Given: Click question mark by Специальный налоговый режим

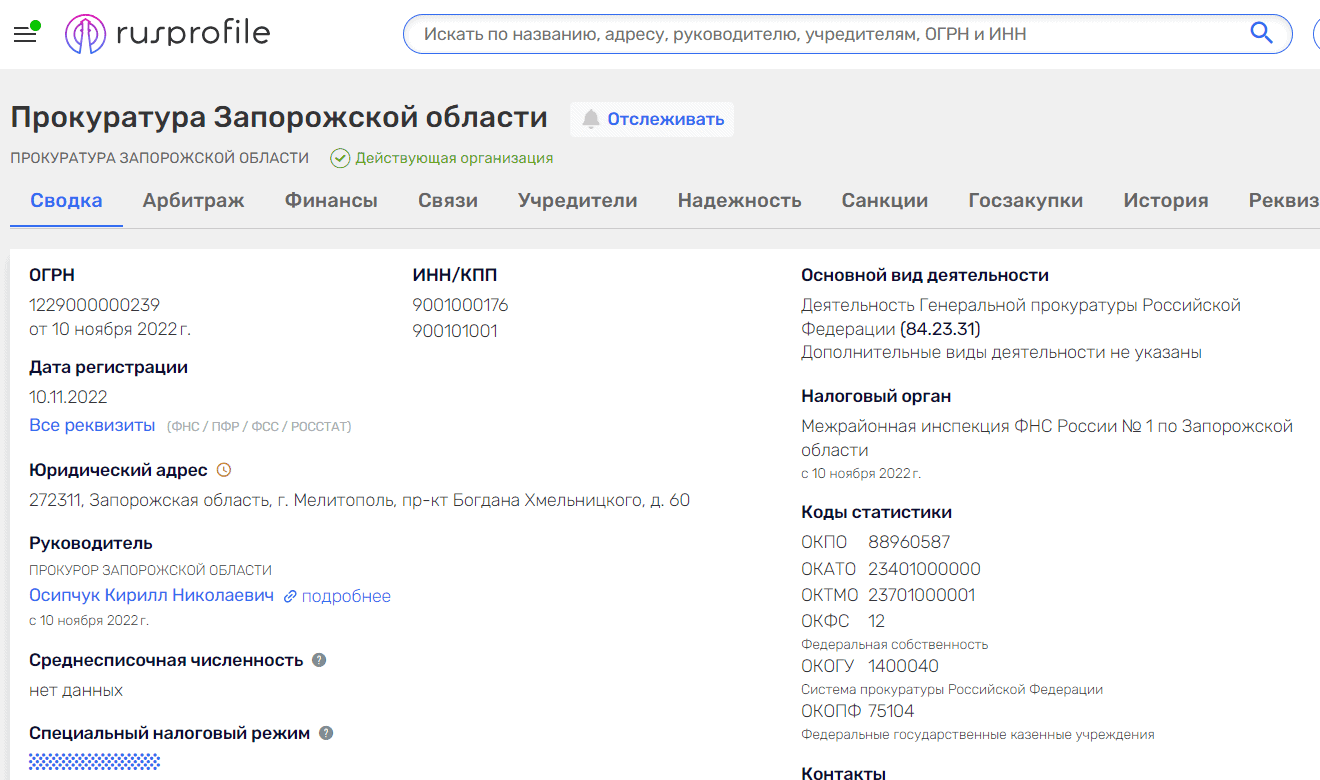Looking at the screenshot, I should (324, 732).
